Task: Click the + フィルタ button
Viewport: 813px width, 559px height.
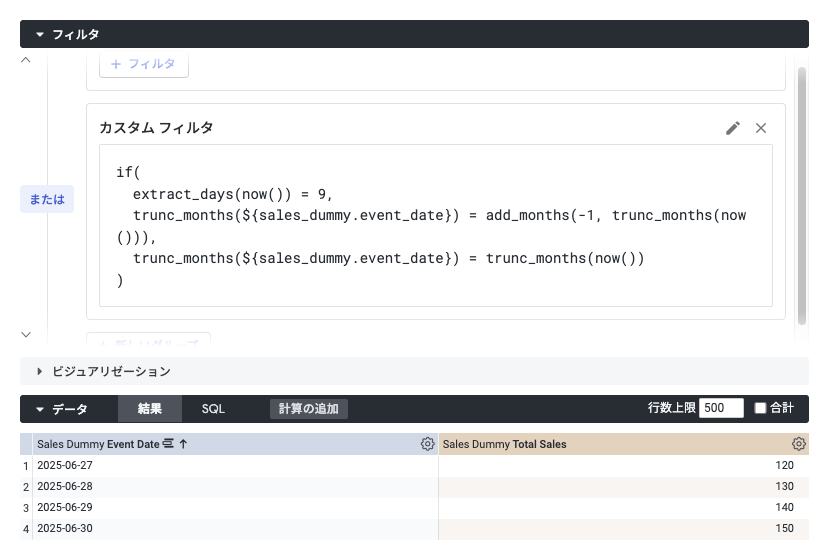Action: pos(143,64)
